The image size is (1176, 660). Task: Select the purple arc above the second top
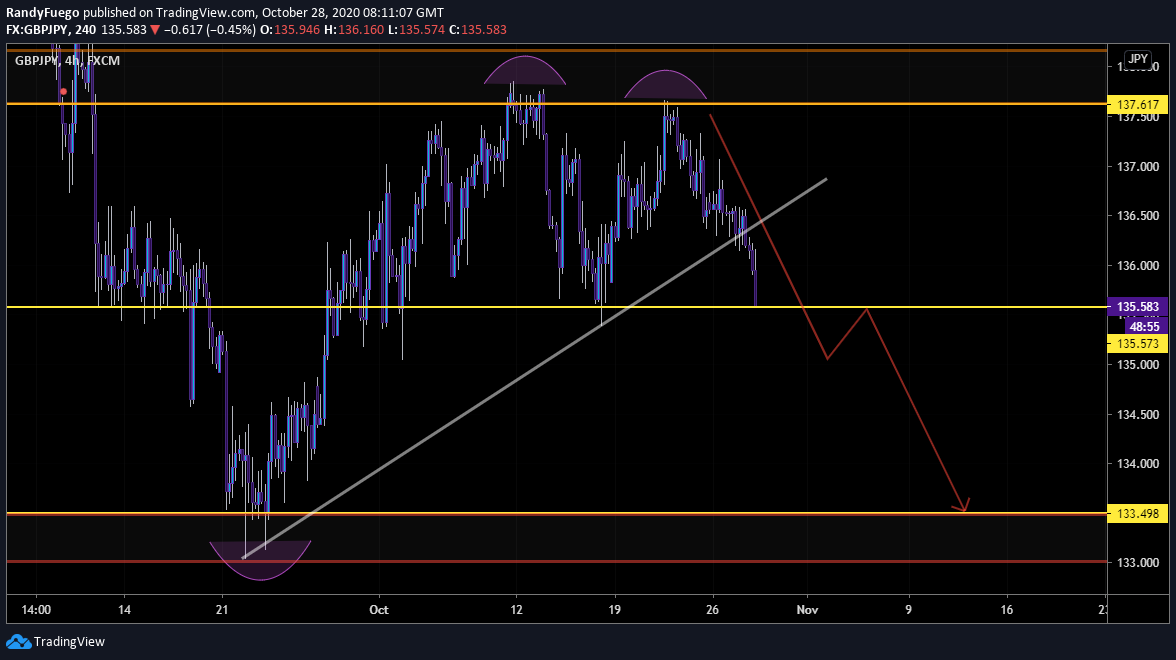click(x=665, y=84)
